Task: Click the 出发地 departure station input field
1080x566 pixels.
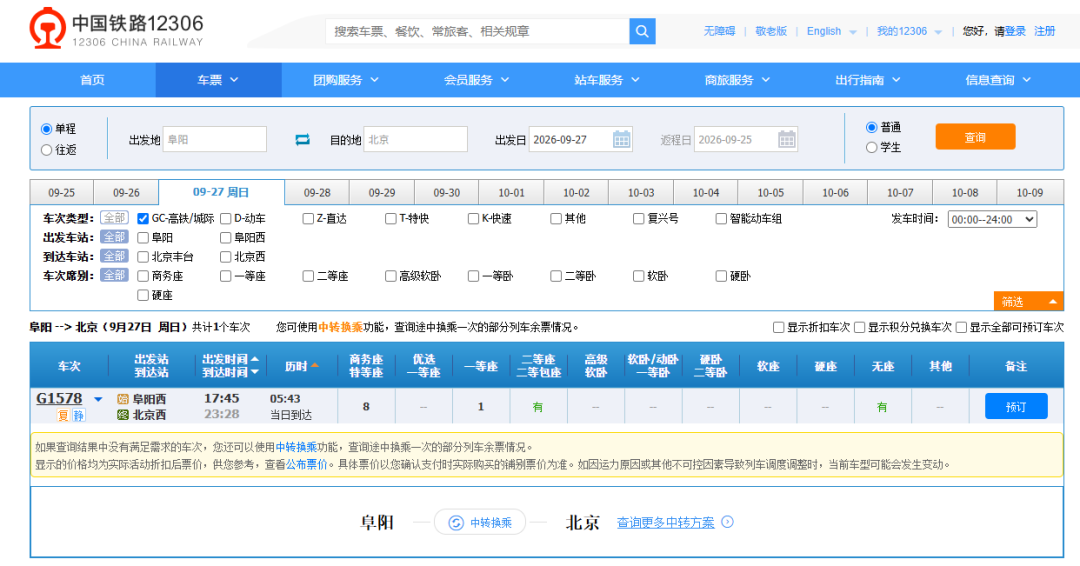Action: coord(214,139)
